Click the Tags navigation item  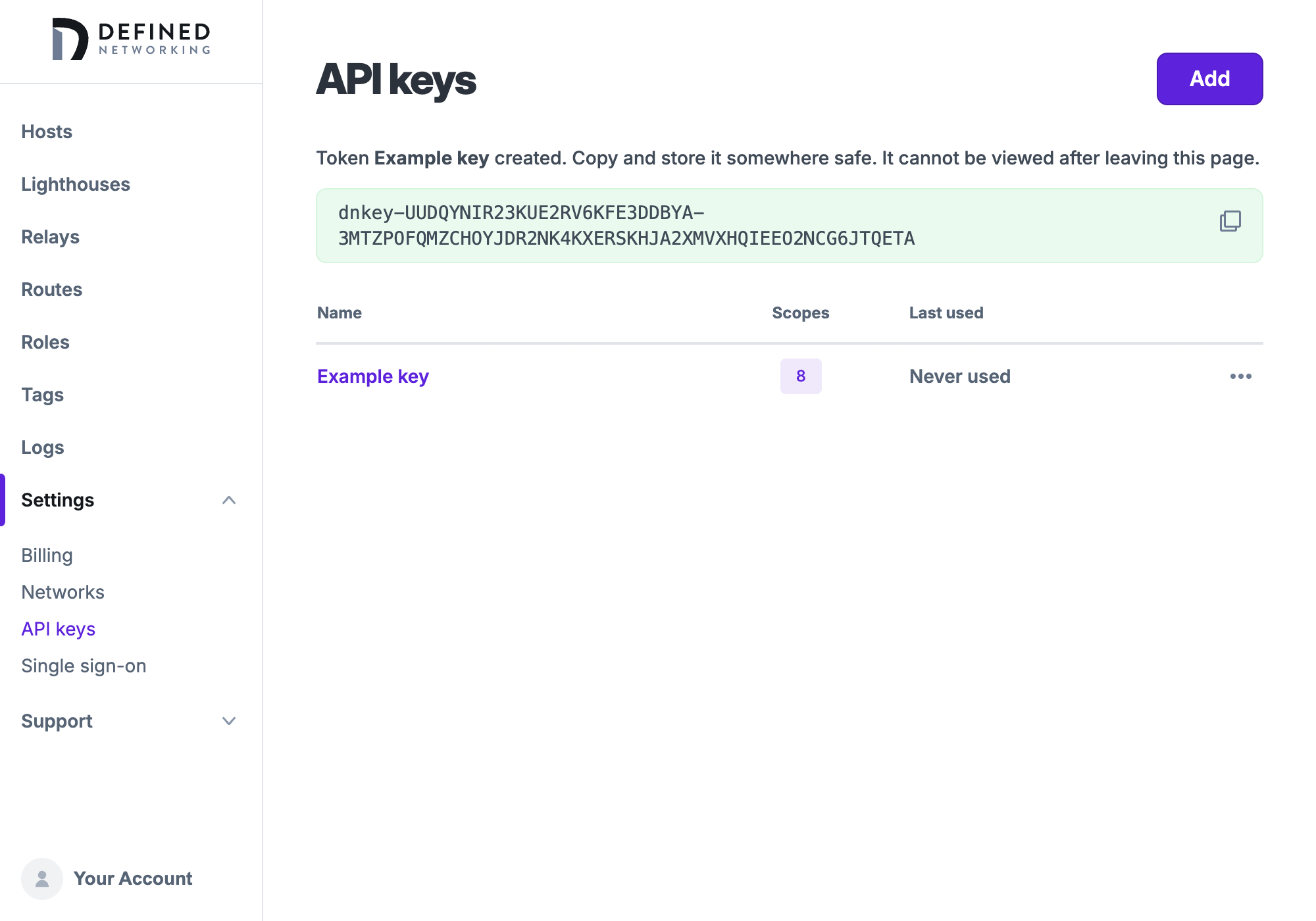click(x=43, y=394)
